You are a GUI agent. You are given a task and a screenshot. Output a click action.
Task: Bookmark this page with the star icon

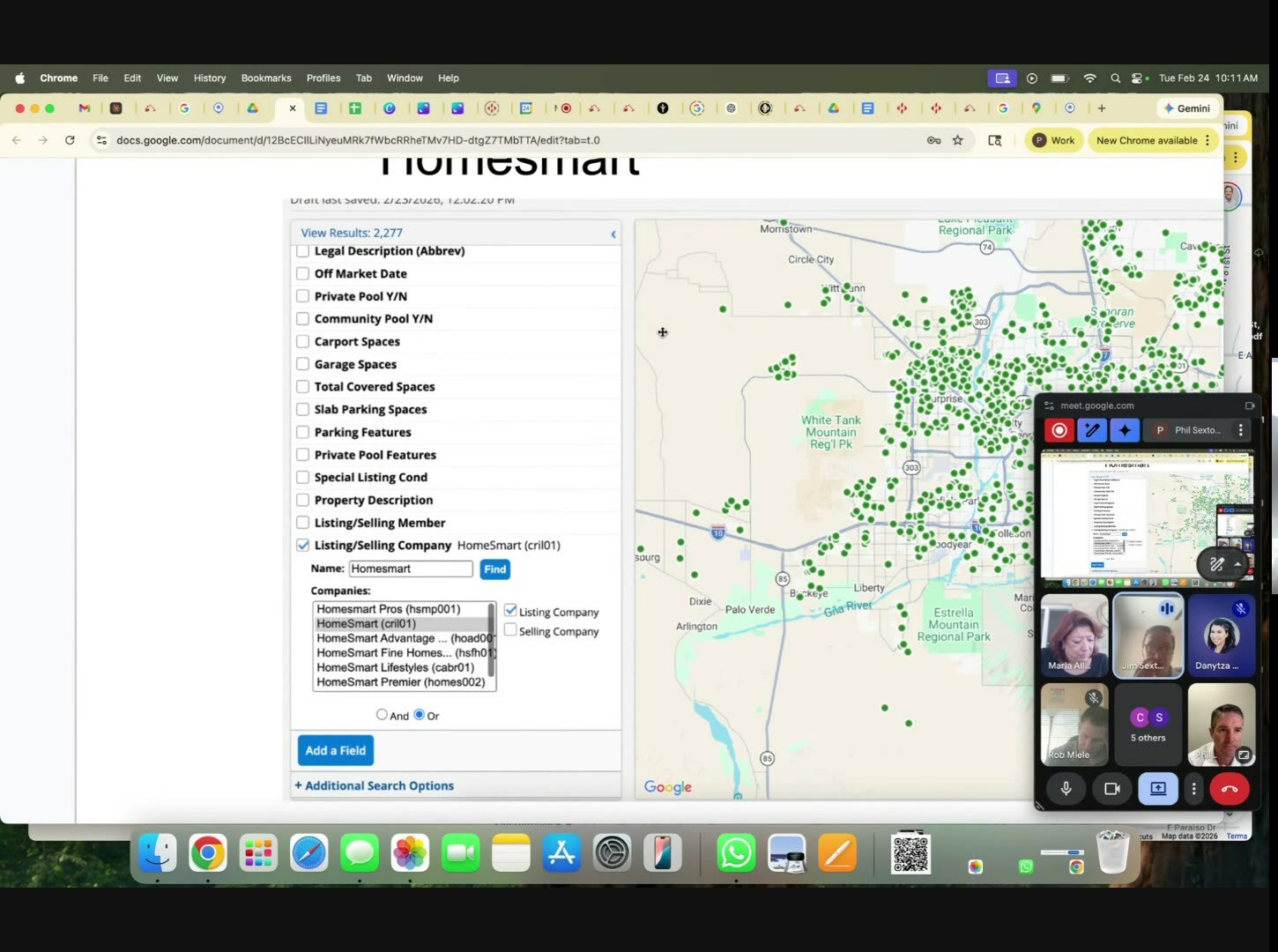pos(958,140)
